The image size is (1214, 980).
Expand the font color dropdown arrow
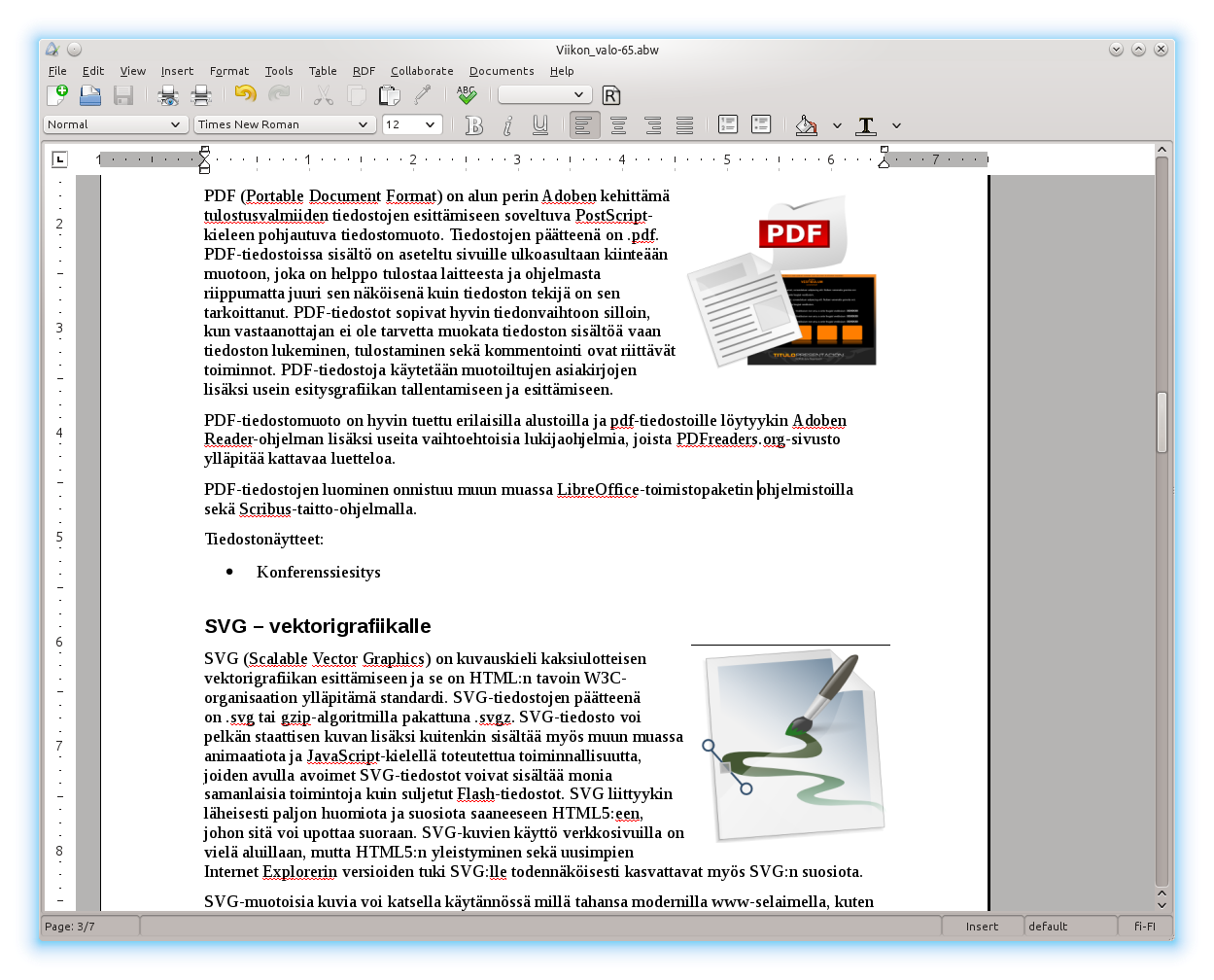click(896, 125)
